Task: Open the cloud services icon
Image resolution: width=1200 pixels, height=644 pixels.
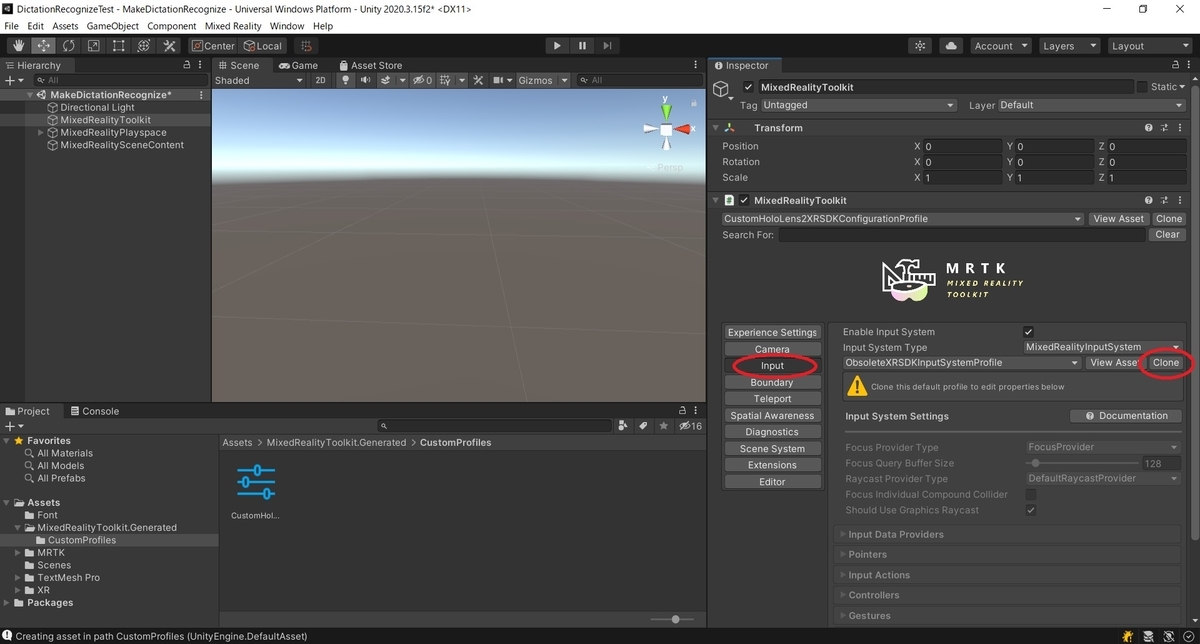Action: [951, 46]
